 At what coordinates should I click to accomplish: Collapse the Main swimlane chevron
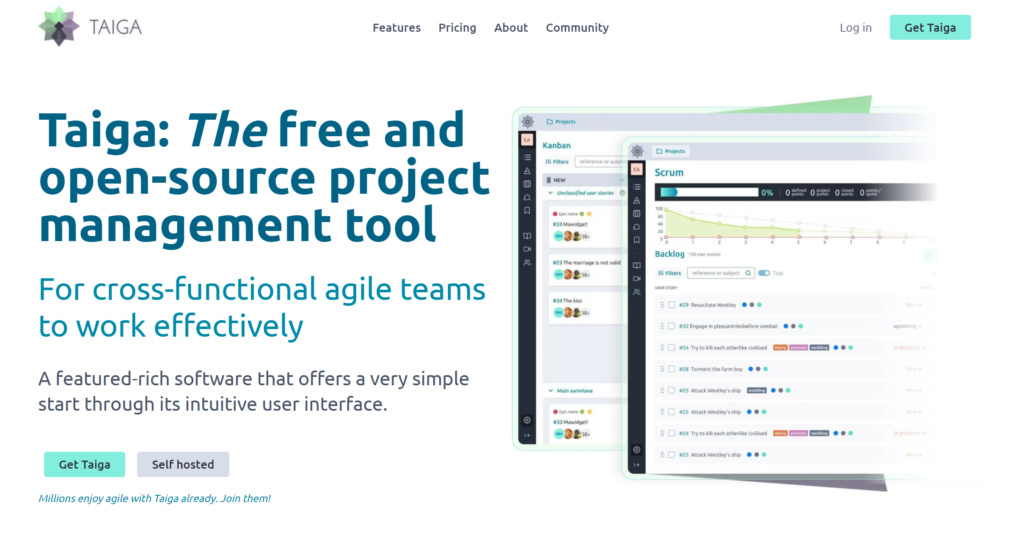(x=549, y=390)
